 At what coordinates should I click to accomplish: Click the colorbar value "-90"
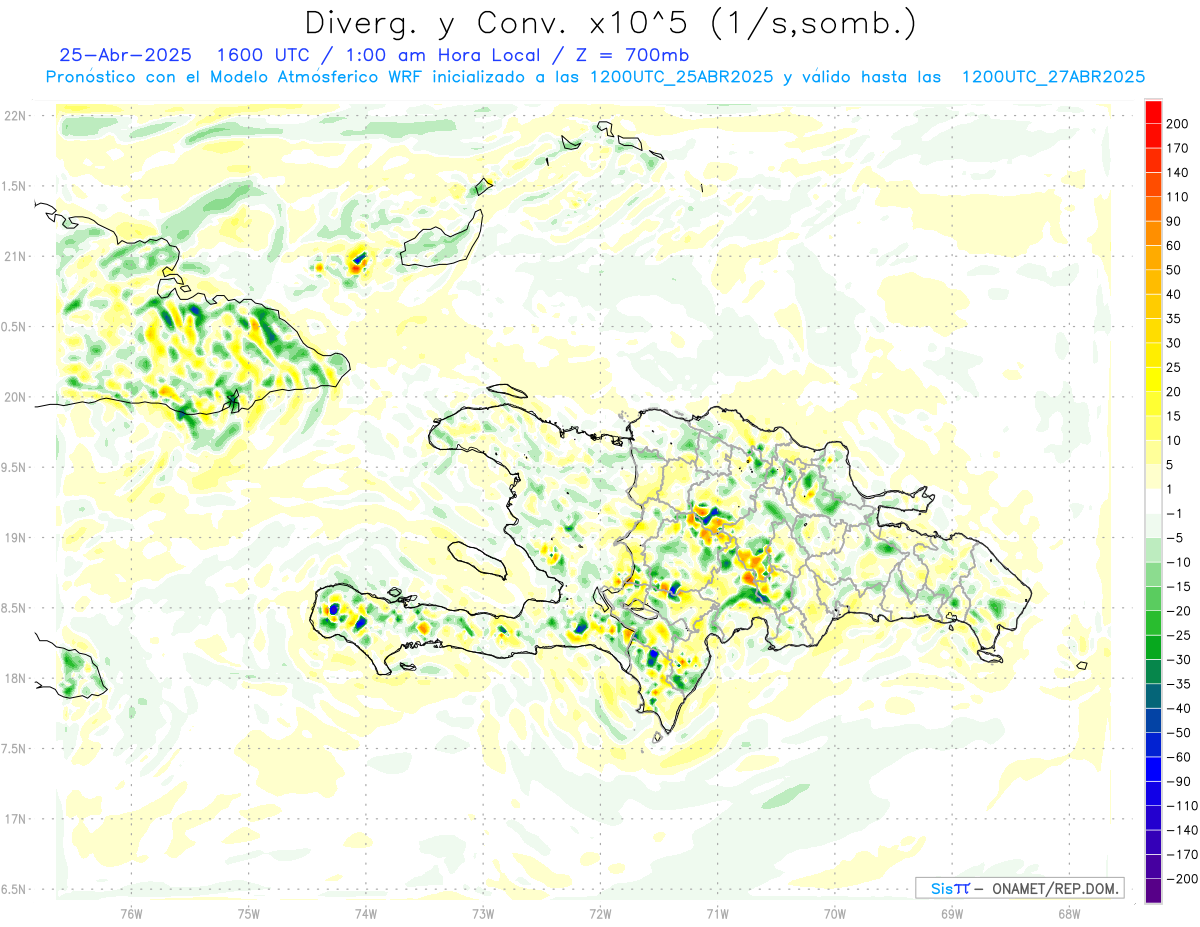(x=1177, y=781)
